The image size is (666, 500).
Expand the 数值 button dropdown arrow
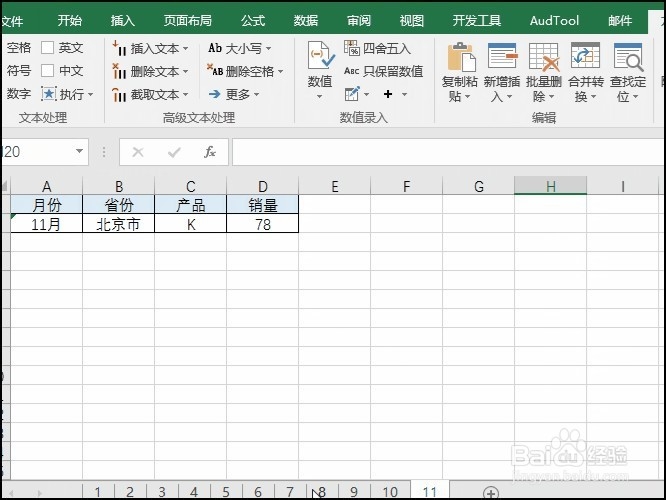pyautogui.click(x=319, y=97)
